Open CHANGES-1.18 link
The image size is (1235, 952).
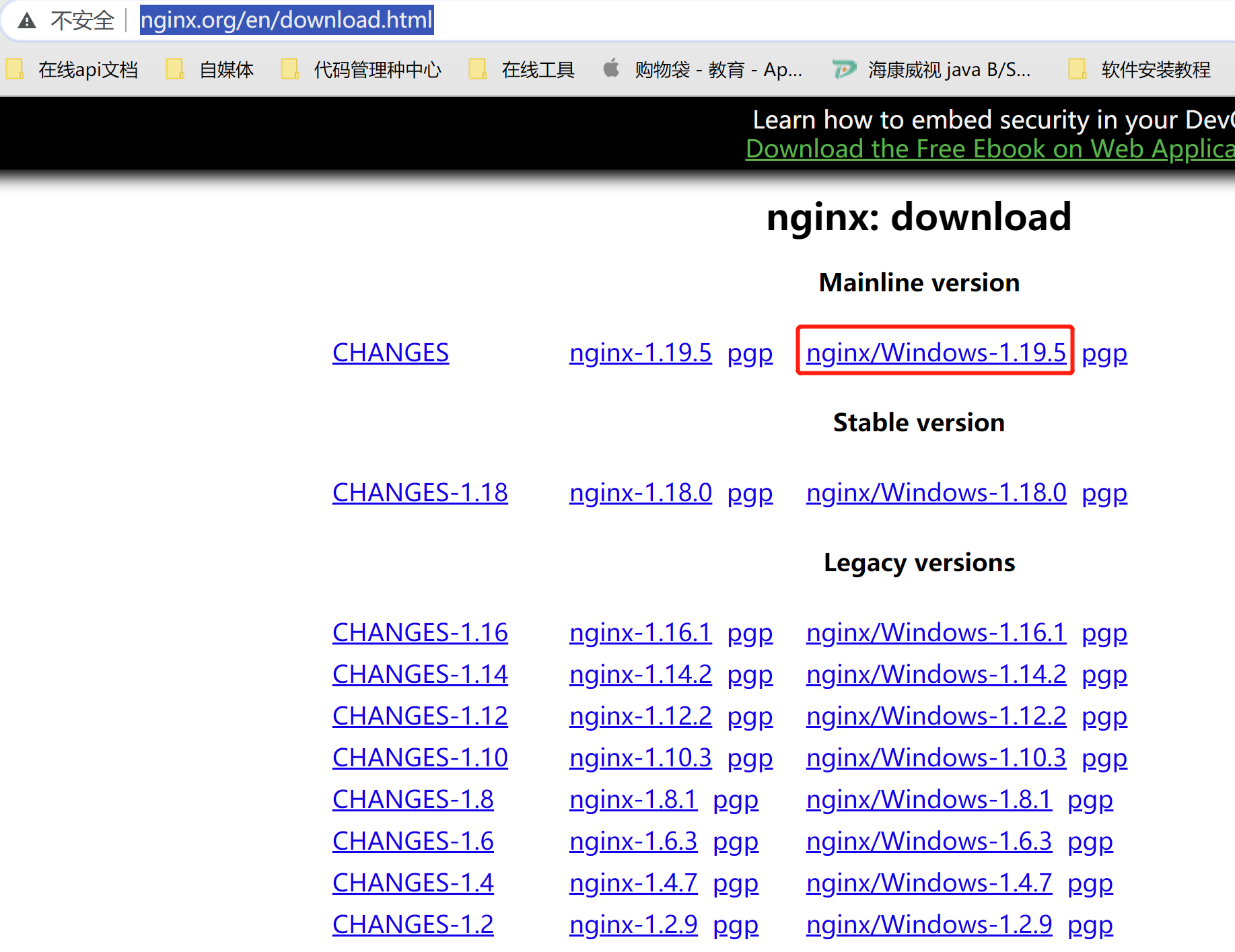420,493
